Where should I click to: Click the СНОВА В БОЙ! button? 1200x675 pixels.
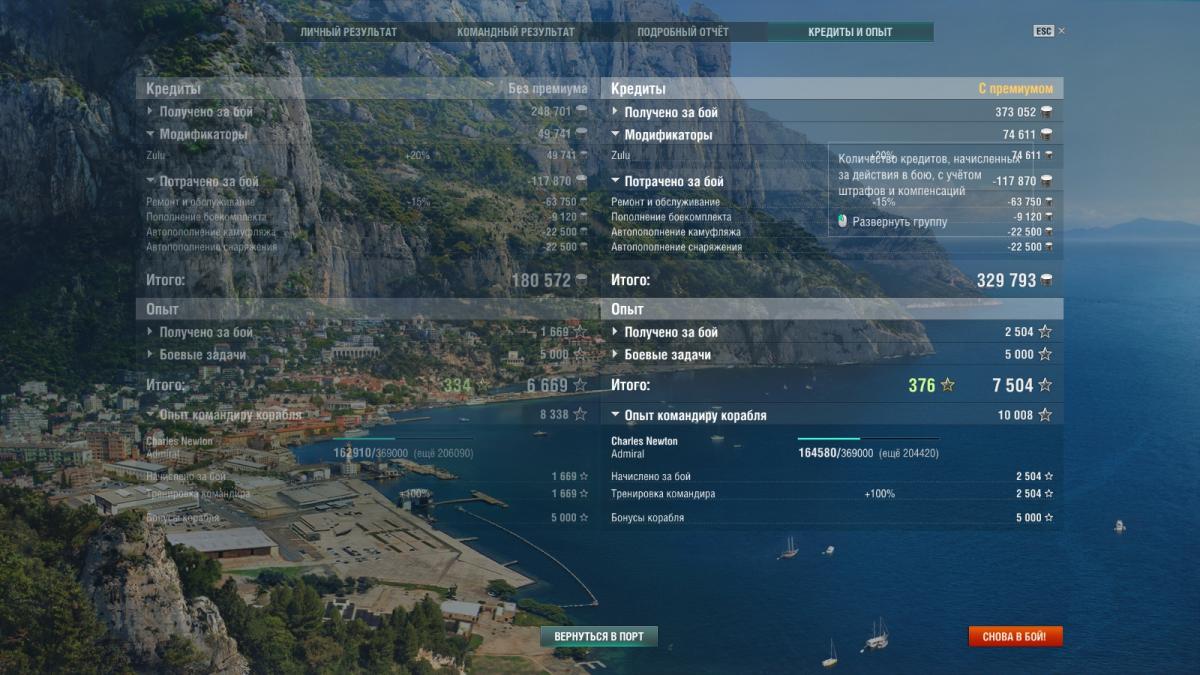[1015, 636]
